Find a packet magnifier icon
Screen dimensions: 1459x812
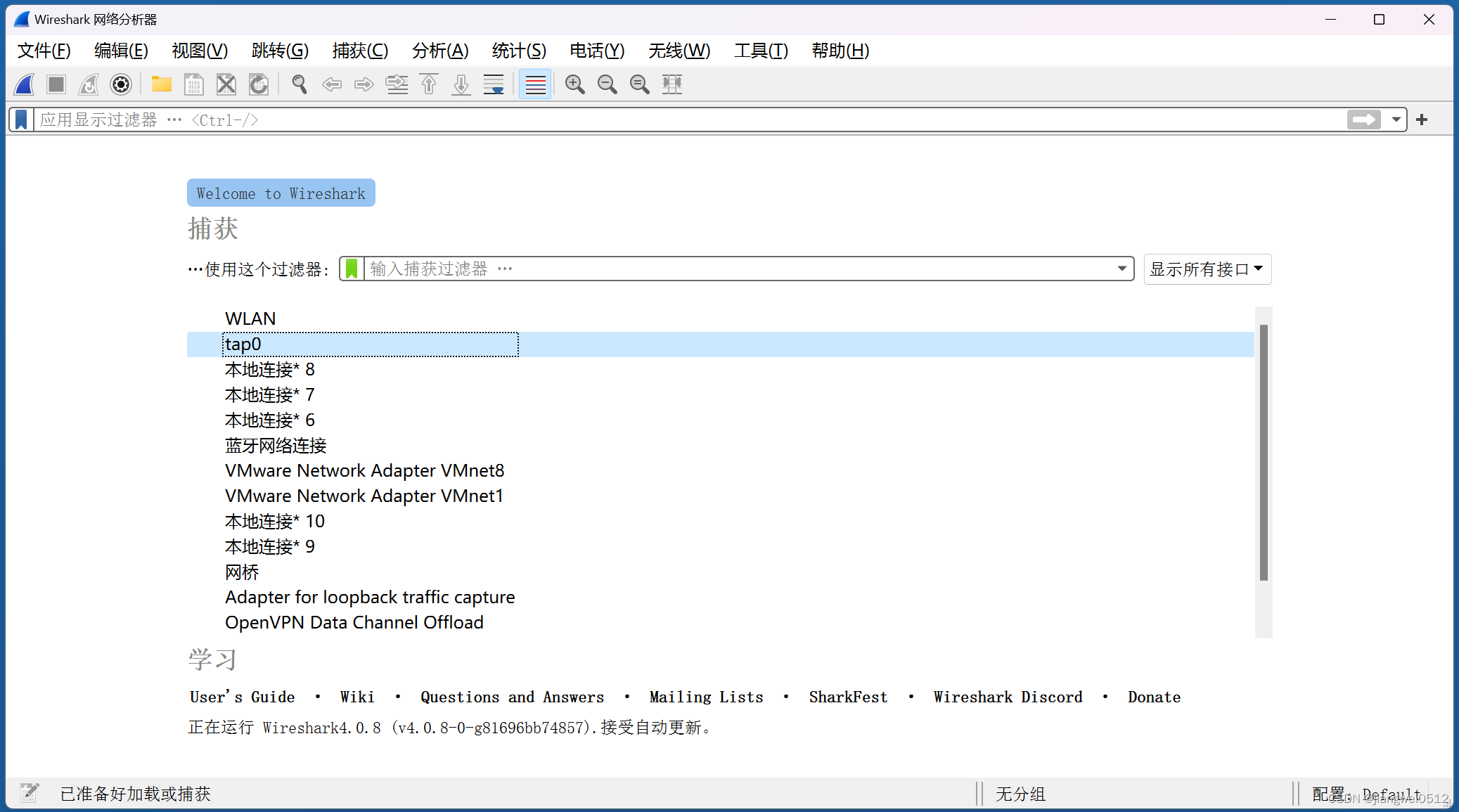point(300,84)
